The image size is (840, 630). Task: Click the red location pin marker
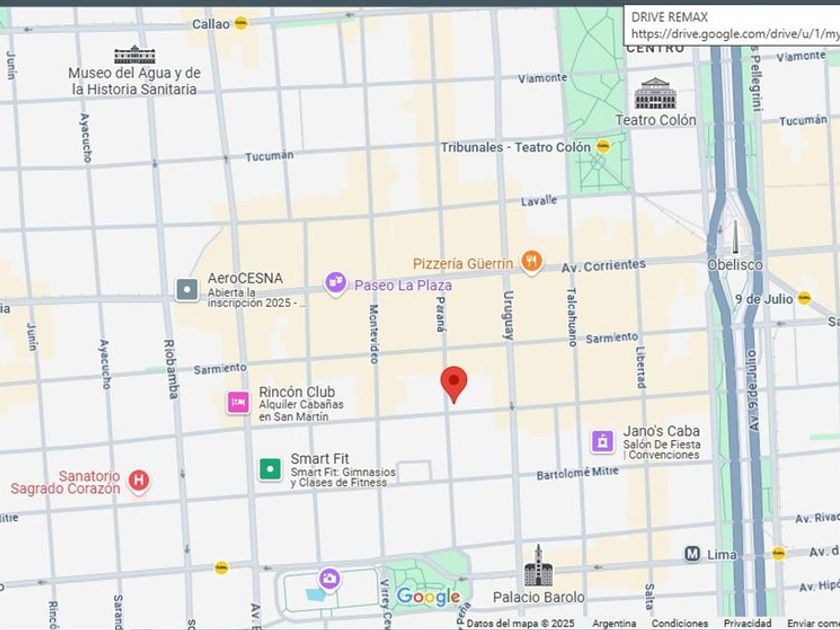[x=454, y=384]
